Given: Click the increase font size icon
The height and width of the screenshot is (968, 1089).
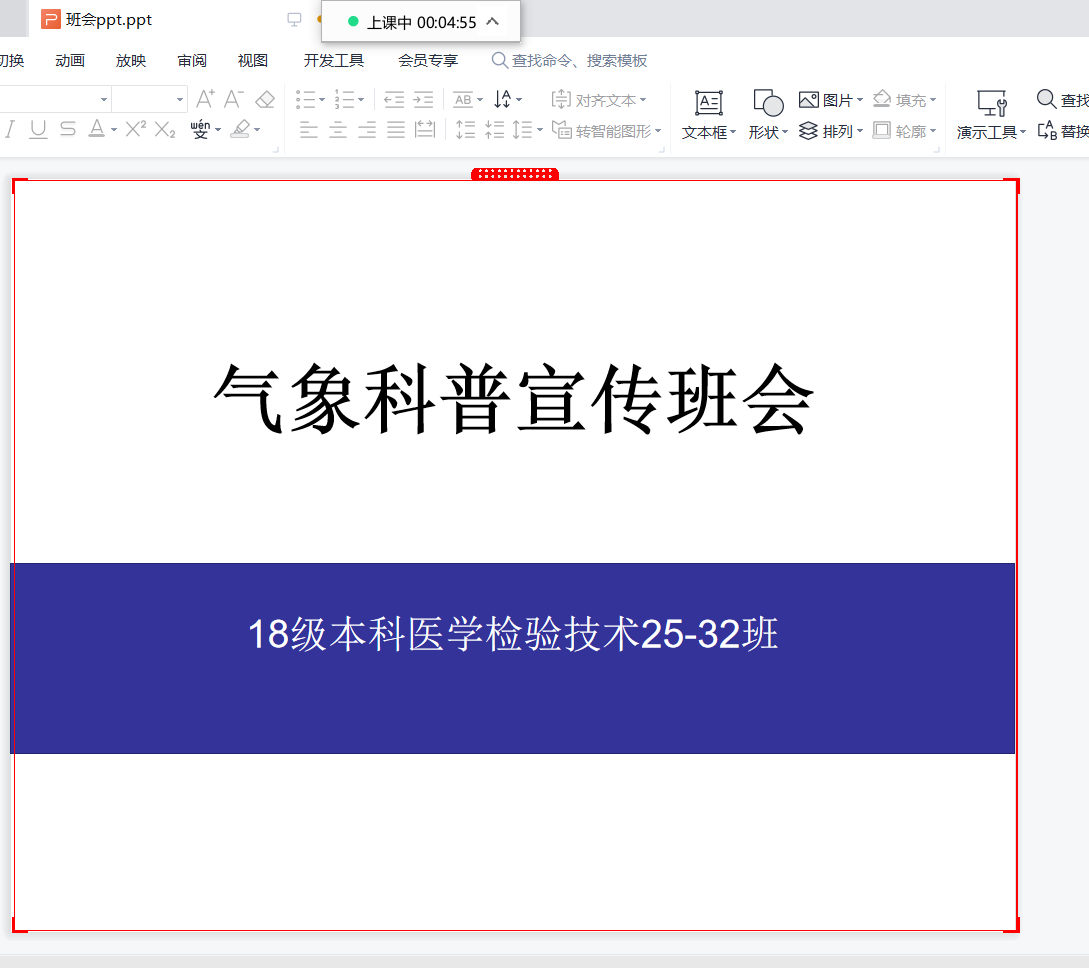Looking at the screenshot, I should coord(205,99).
